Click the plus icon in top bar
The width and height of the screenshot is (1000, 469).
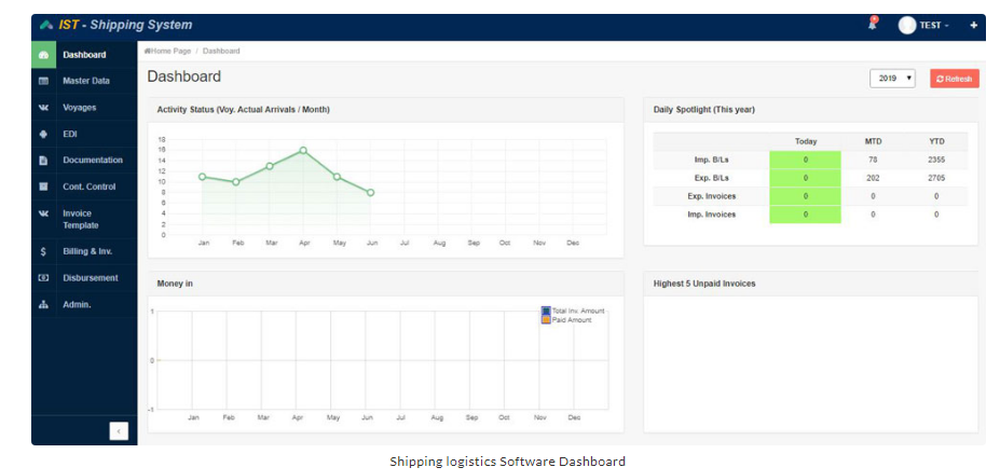(x=973, y=26)
